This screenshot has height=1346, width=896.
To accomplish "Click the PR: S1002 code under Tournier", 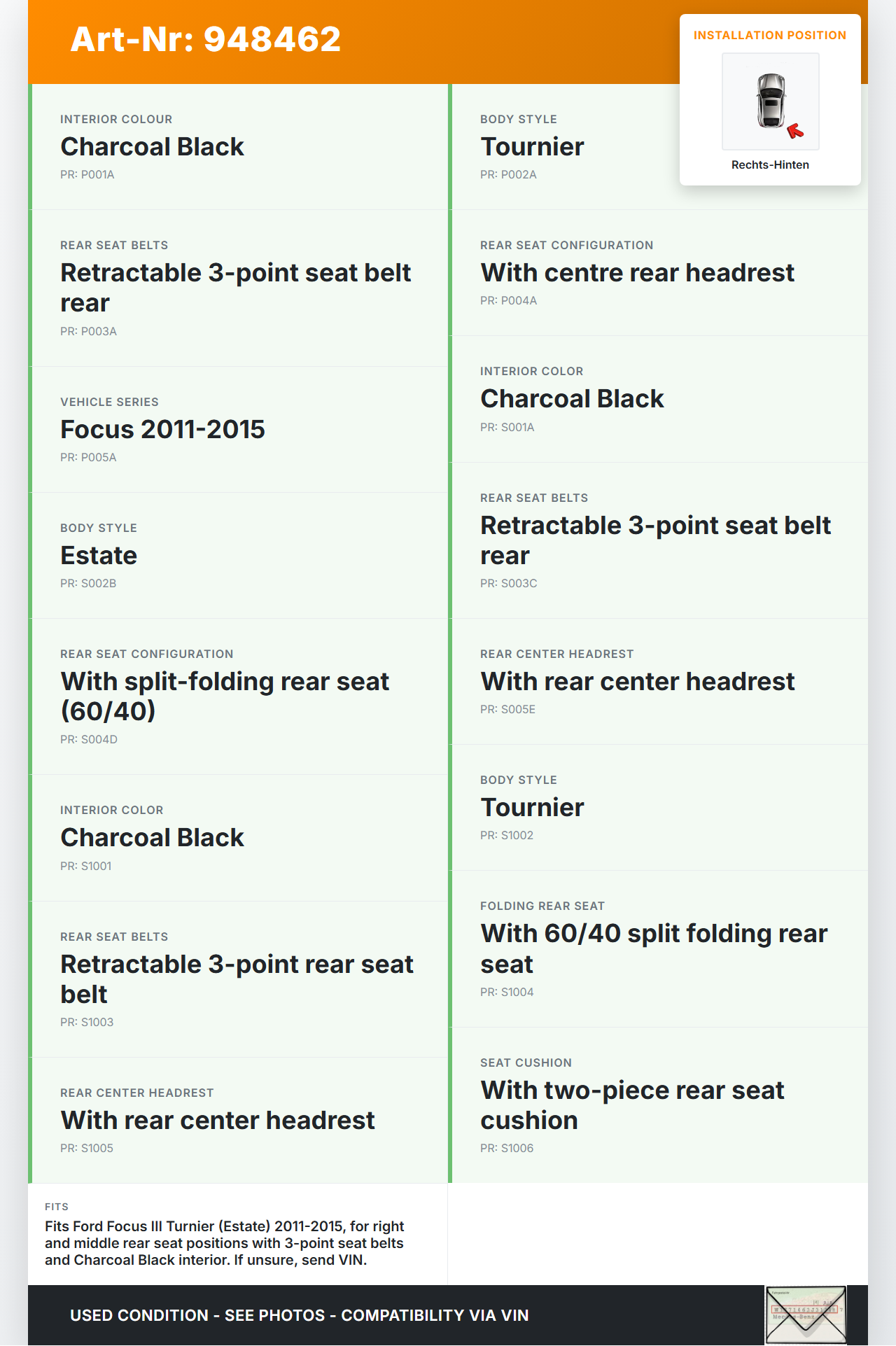I will [507, 836].
